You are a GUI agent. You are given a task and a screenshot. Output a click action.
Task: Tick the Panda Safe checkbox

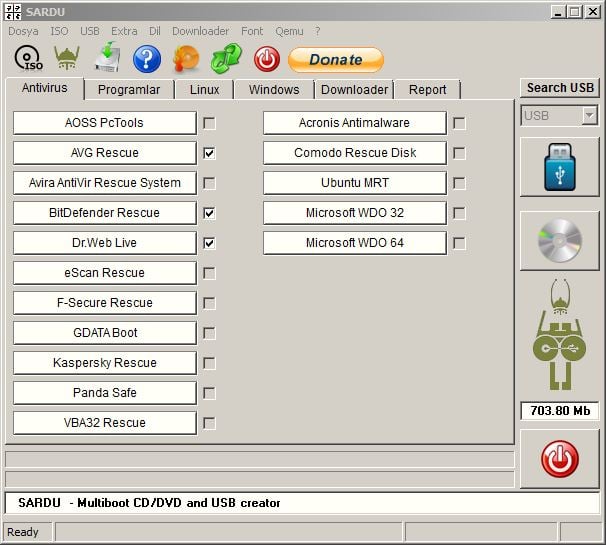[209, 393]
